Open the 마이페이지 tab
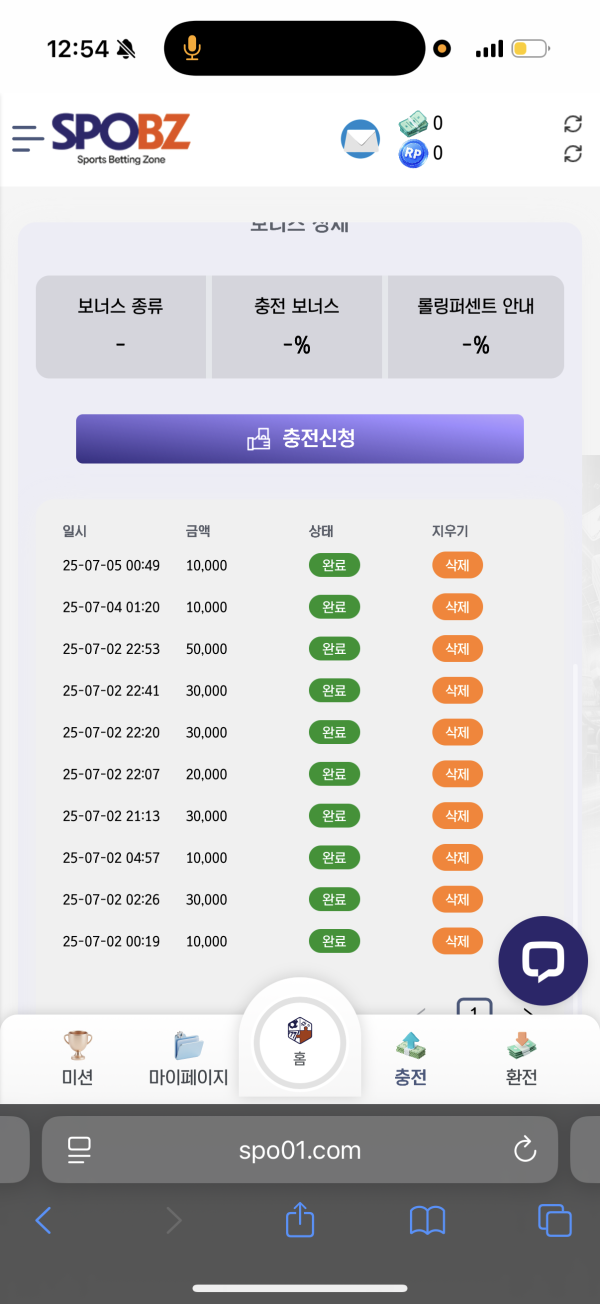 188,1059
